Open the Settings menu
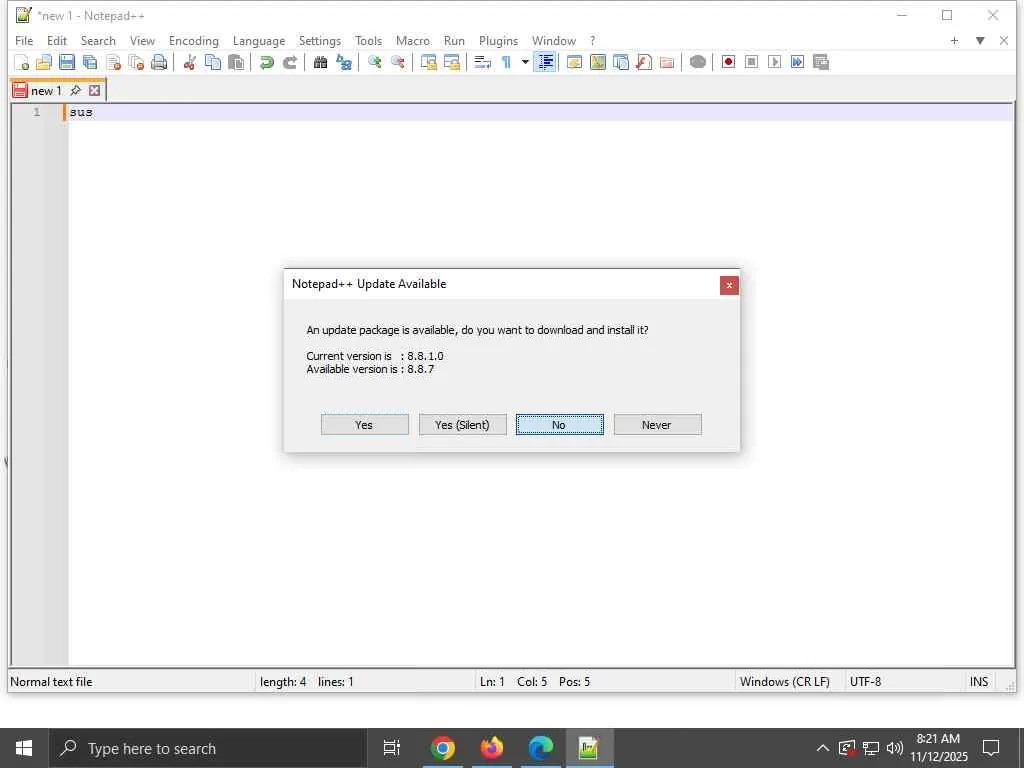Image resolution: width=1024 pixels, height=768 pixels. (319, 40)
